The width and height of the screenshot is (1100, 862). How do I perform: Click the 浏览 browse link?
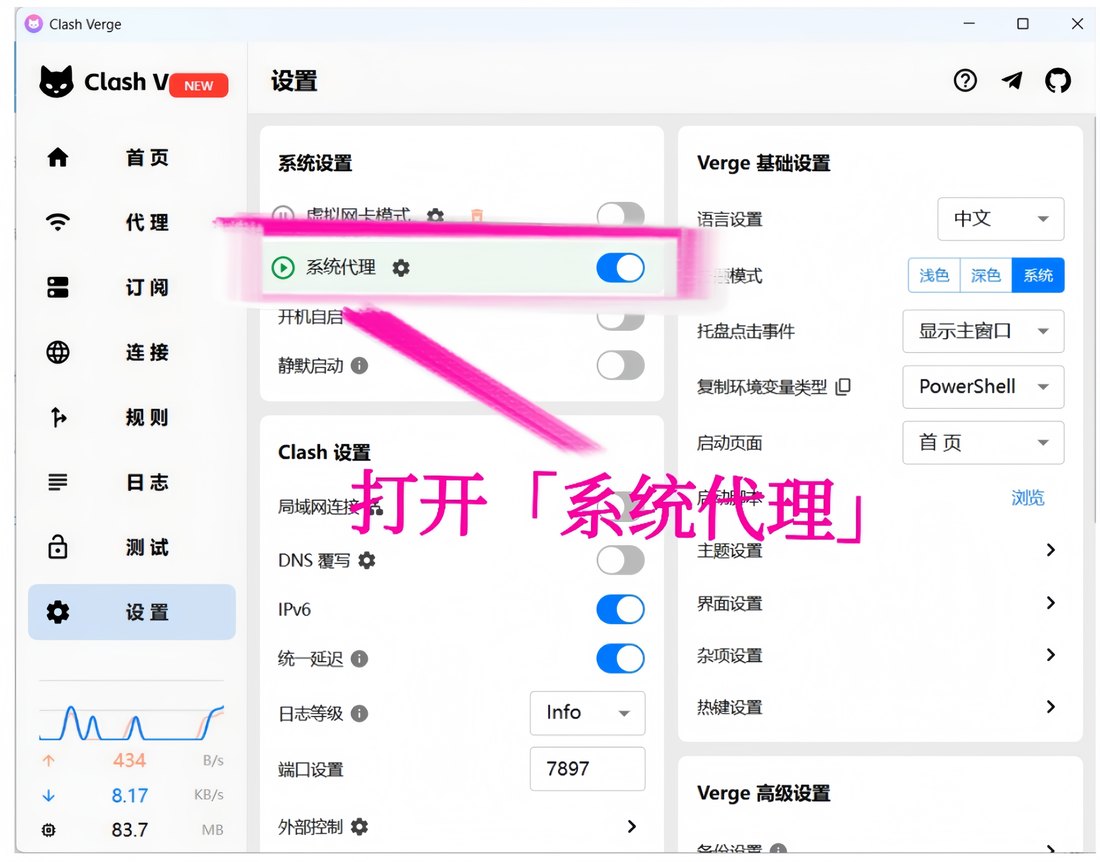[x=1028, y=498]
